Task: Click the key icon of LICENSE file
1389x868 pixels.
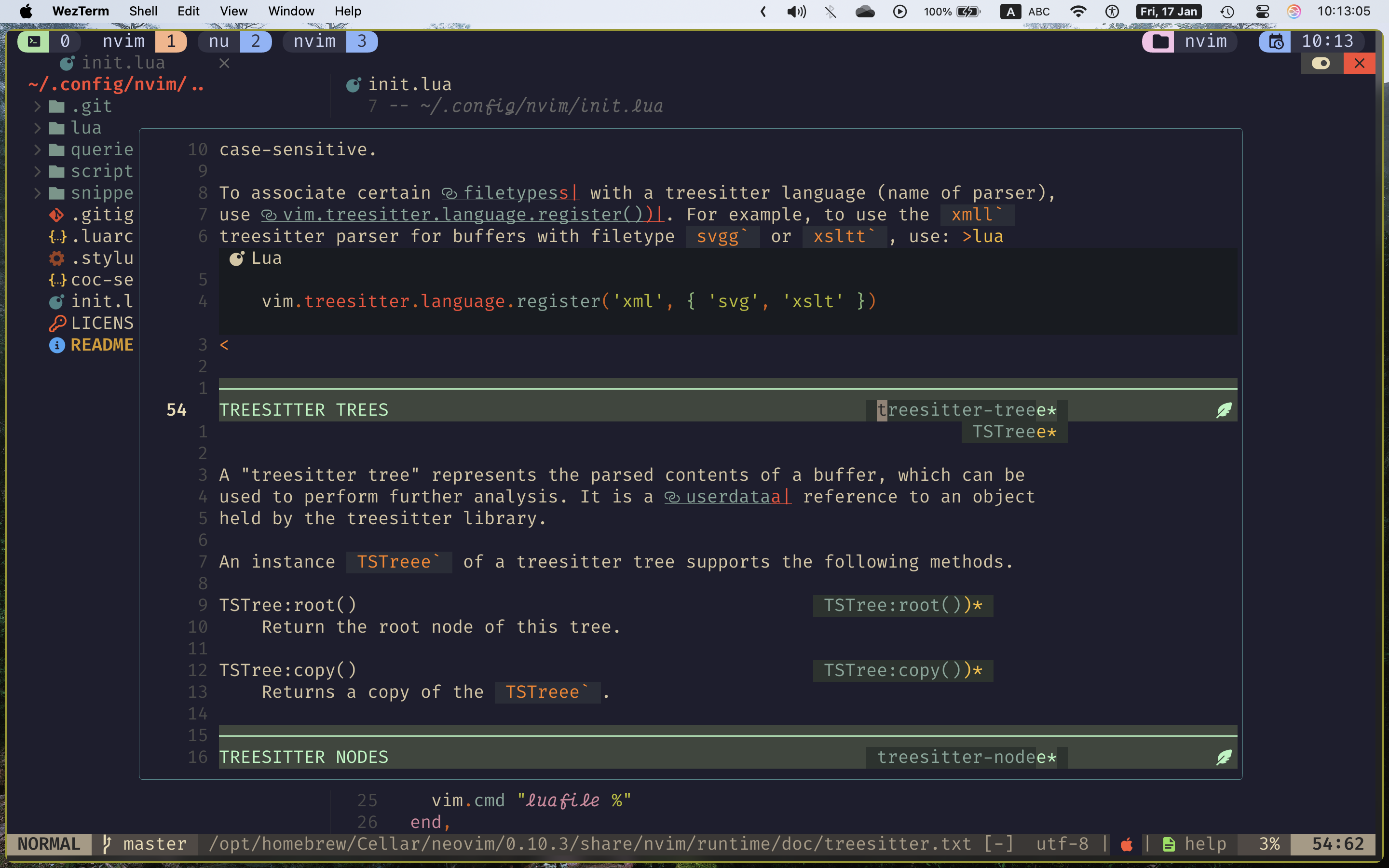Action: 57,323
